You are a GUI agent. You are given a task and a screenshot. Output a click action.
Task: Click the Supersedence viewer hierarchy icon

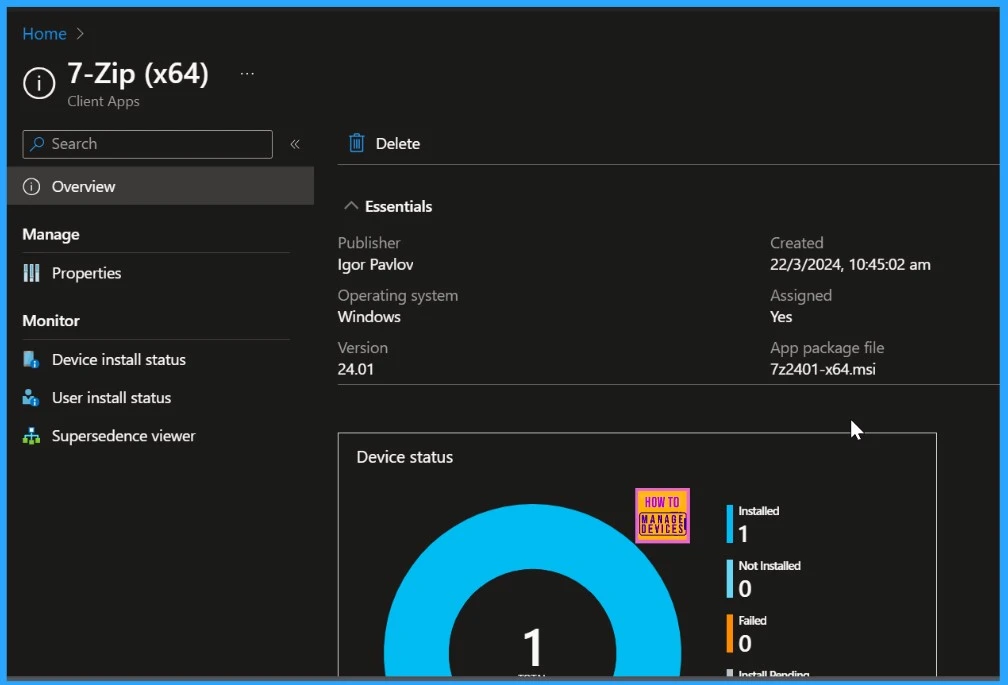(x=31, y=436)
